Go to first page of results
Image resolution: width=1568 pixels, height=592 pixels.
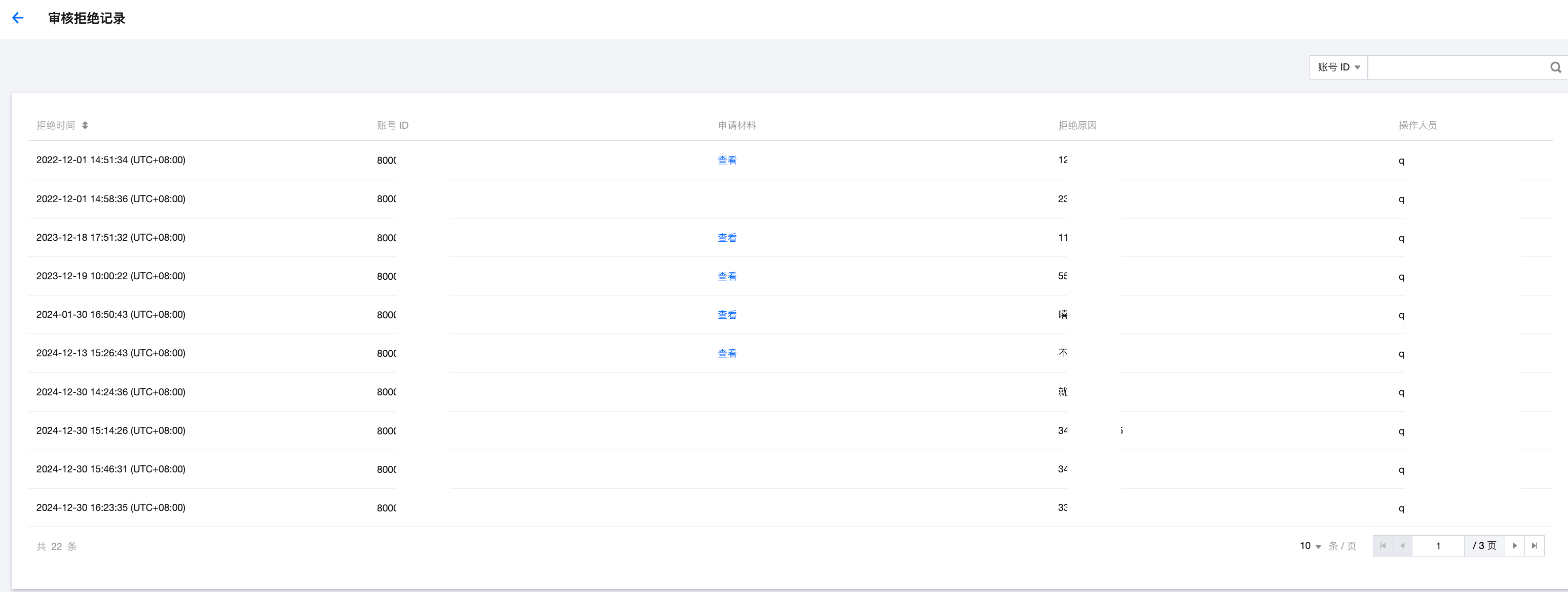pos(1383,546)
